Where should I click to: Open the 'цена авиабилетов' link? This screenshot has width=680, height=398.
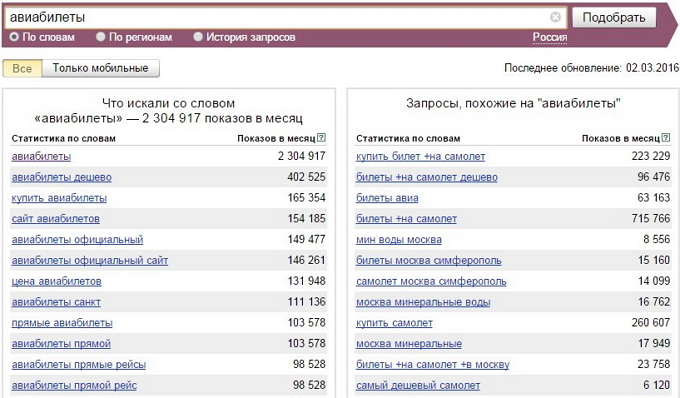[x=56, y=281]
